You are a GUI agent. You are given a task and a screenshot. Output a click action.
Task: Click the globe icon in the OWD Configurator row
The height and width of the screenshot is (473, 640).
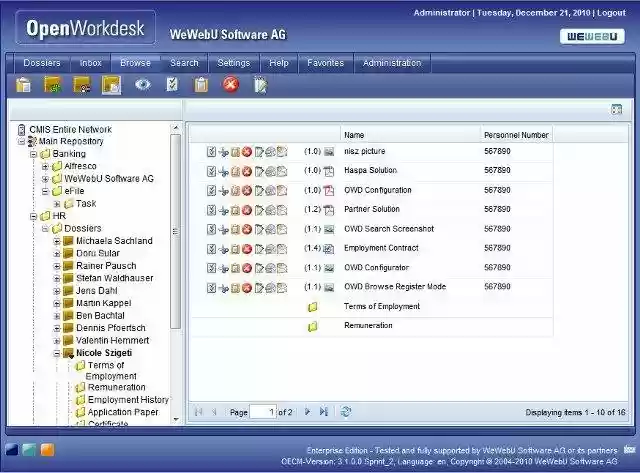tap(270, 268)
